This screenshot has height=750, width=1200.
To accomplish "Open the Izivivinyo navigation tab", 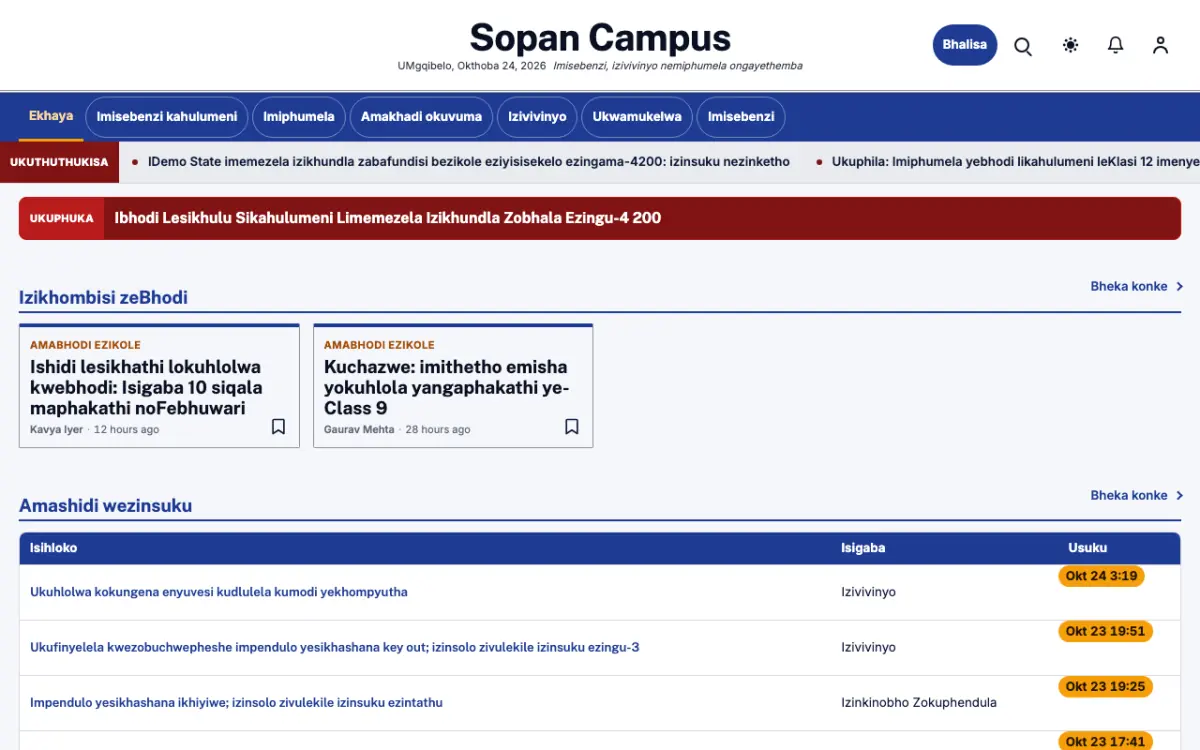I will tap(537, 117).
